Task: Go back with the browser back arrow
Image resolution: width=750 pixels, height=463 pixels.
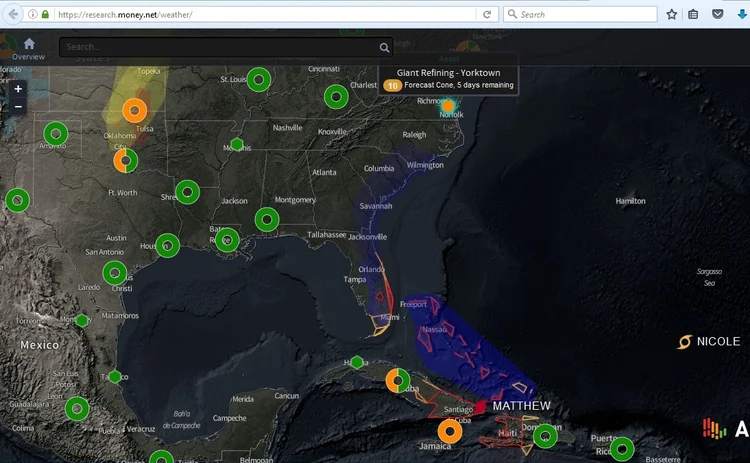Action: pyautogui.click(x=13, y=14)
